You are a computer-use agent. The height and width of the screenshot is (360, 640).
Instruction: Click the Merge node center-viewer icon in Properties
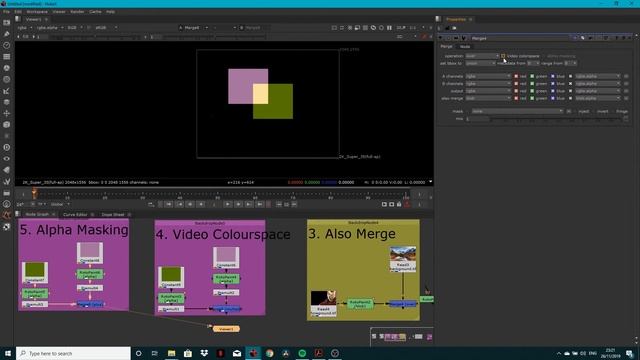448,38
